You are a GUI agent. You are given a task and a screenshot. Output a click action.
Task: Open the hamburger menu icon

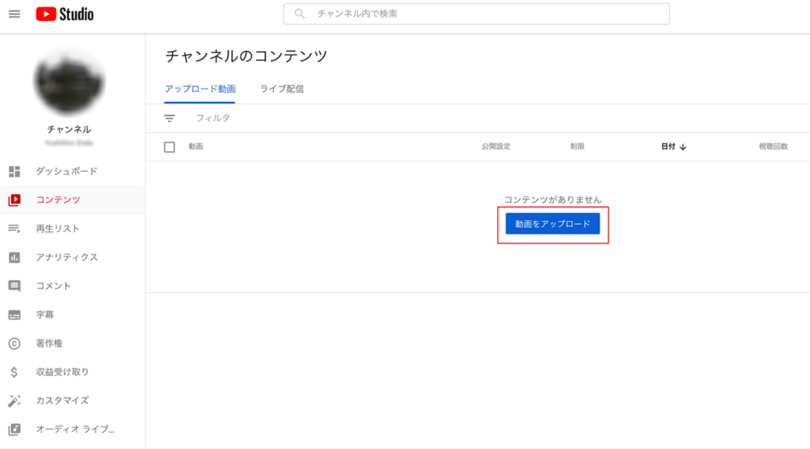[14, 14]
